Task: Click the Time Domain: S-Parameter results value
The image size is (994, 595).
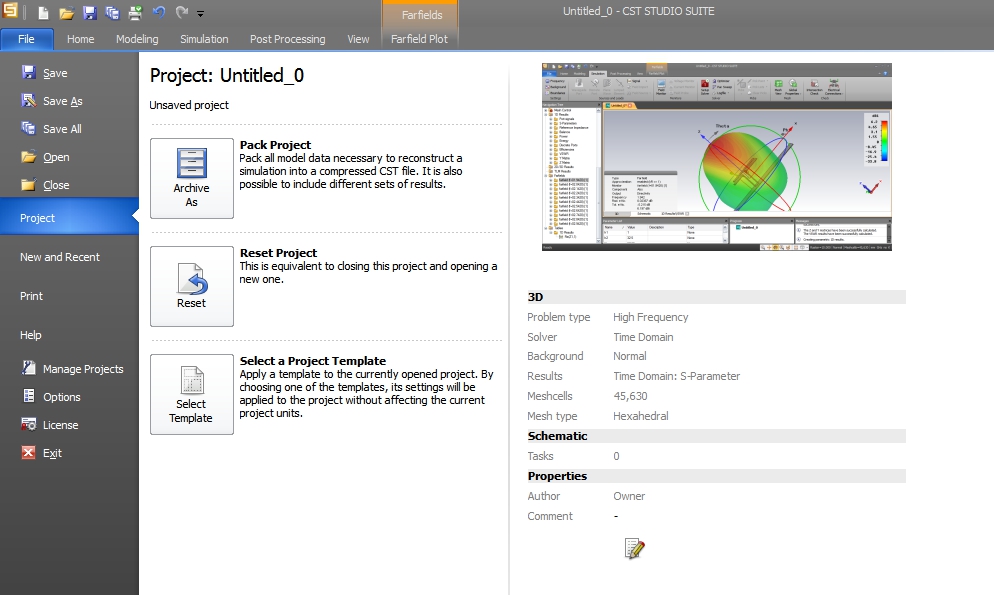Action: 676,376
